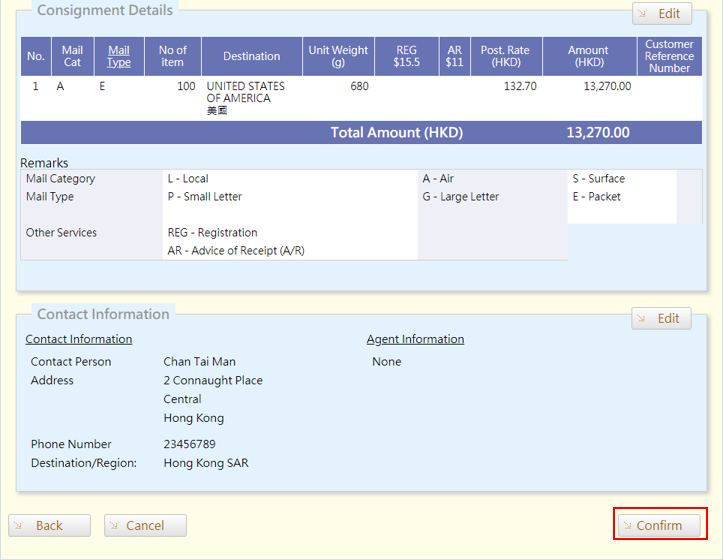Click the underlined Mail Type column header

119,56
